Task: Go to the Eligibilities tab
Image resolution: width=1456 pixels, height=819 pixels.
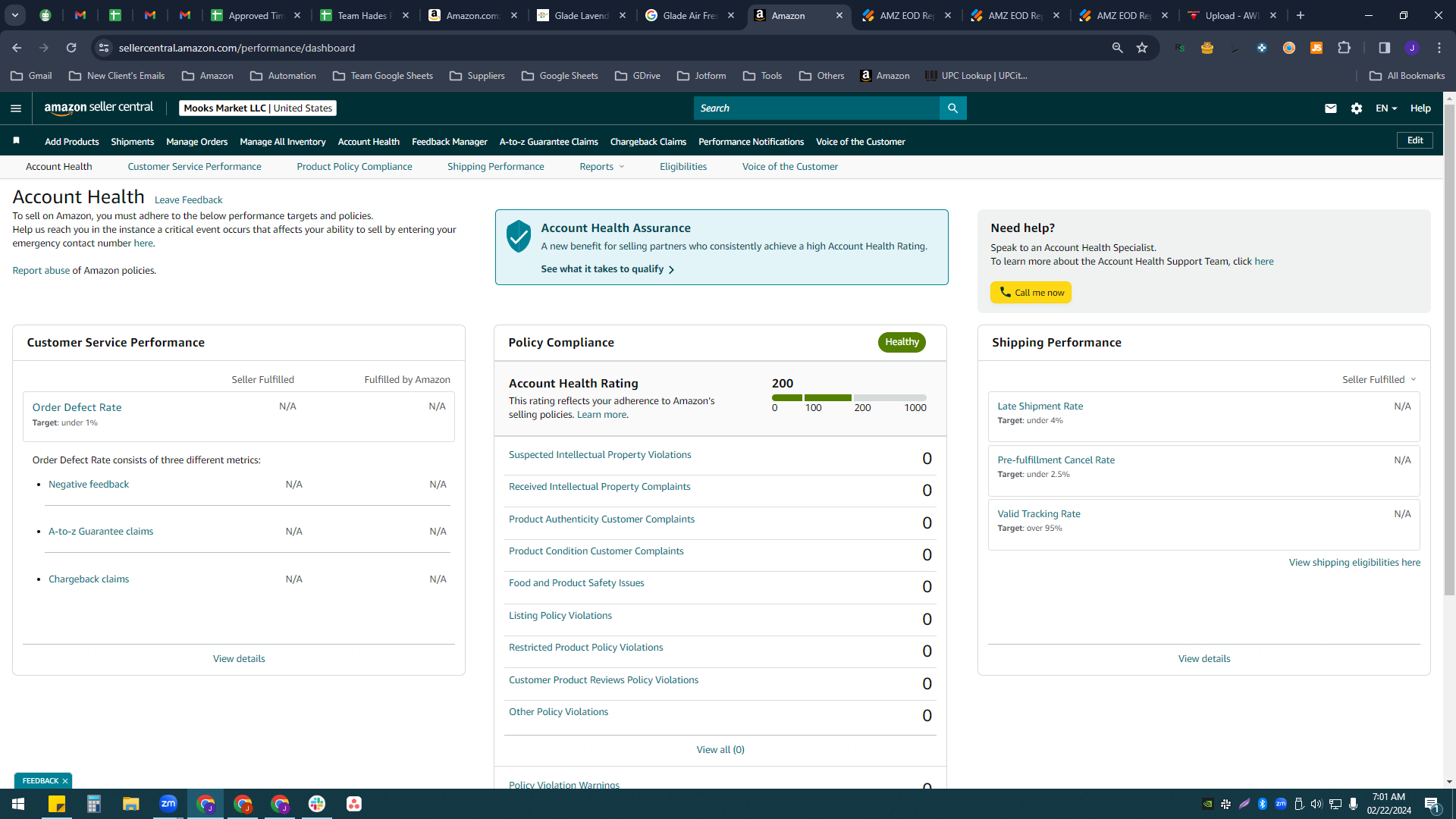Action: (x=683, y=167)
